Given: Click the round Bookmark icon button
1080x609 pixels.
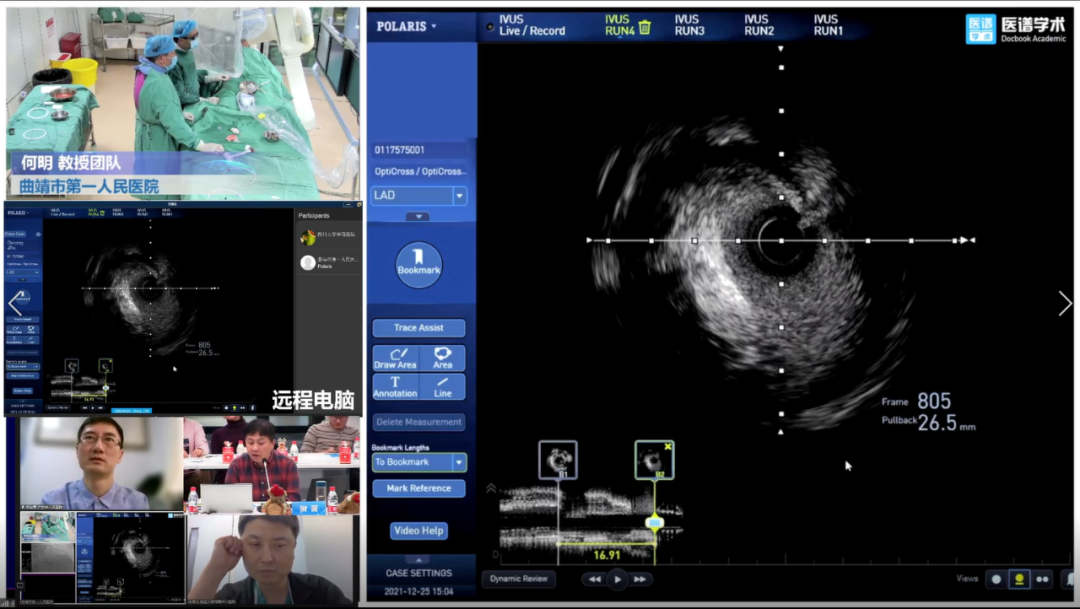Looking at the screenshot, I should click(418, 265).
